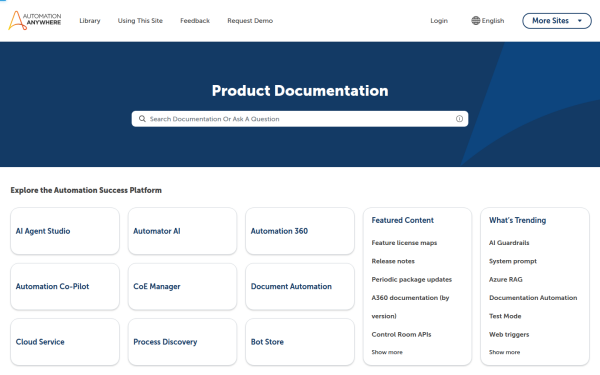Screen dimensions: 600x375
Task: Open the Request Demo link
Action: point(250,21)
